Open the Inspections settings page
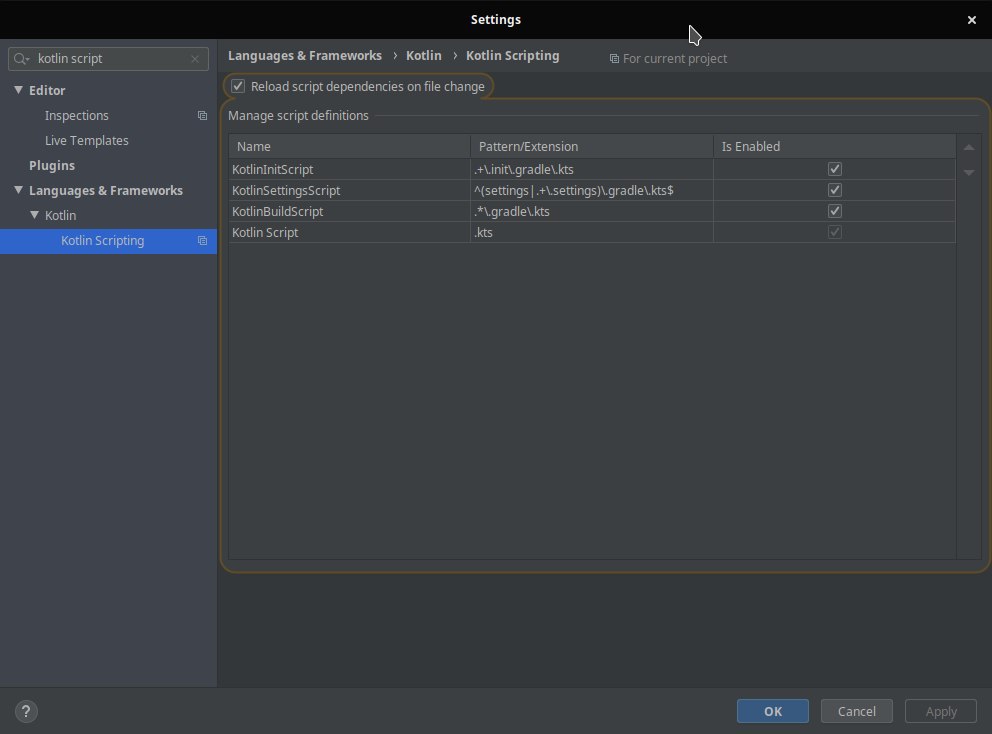The width and height of the screenshot is (992, 734). pos(77,116)
